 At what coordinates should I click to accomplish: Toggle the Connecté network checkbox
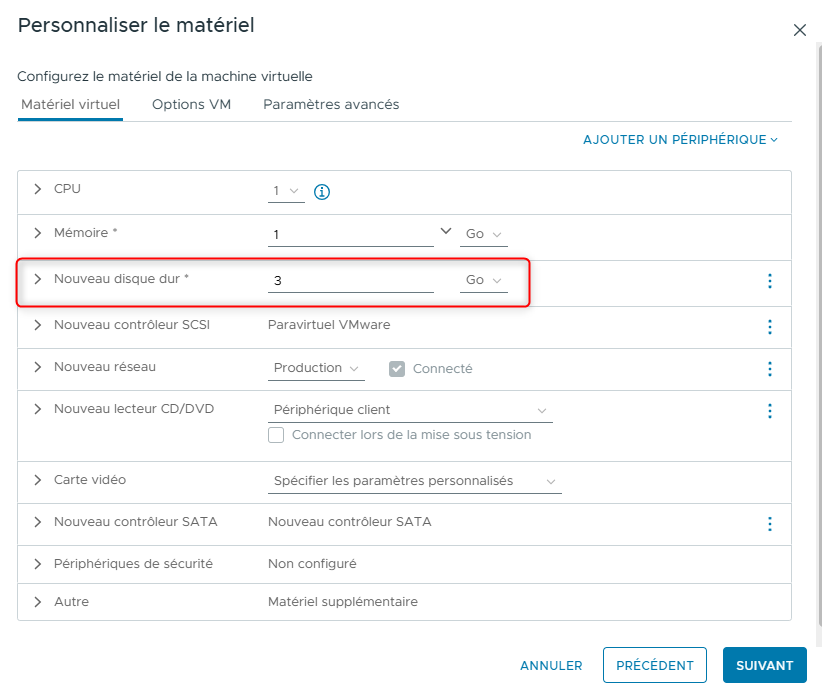tap(397, 369)
